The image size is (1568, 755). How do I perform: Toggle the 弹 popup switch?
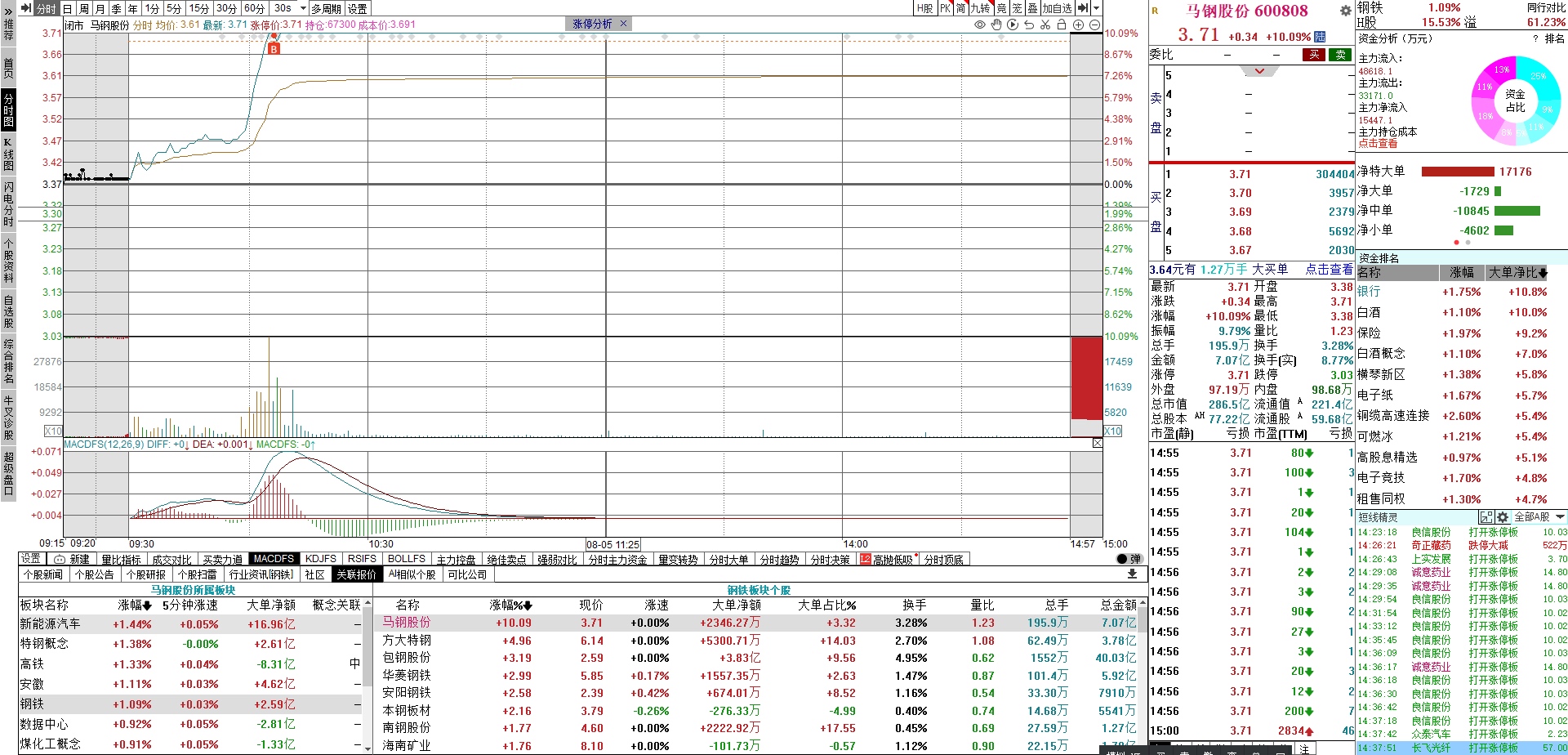coord(1129,560)
